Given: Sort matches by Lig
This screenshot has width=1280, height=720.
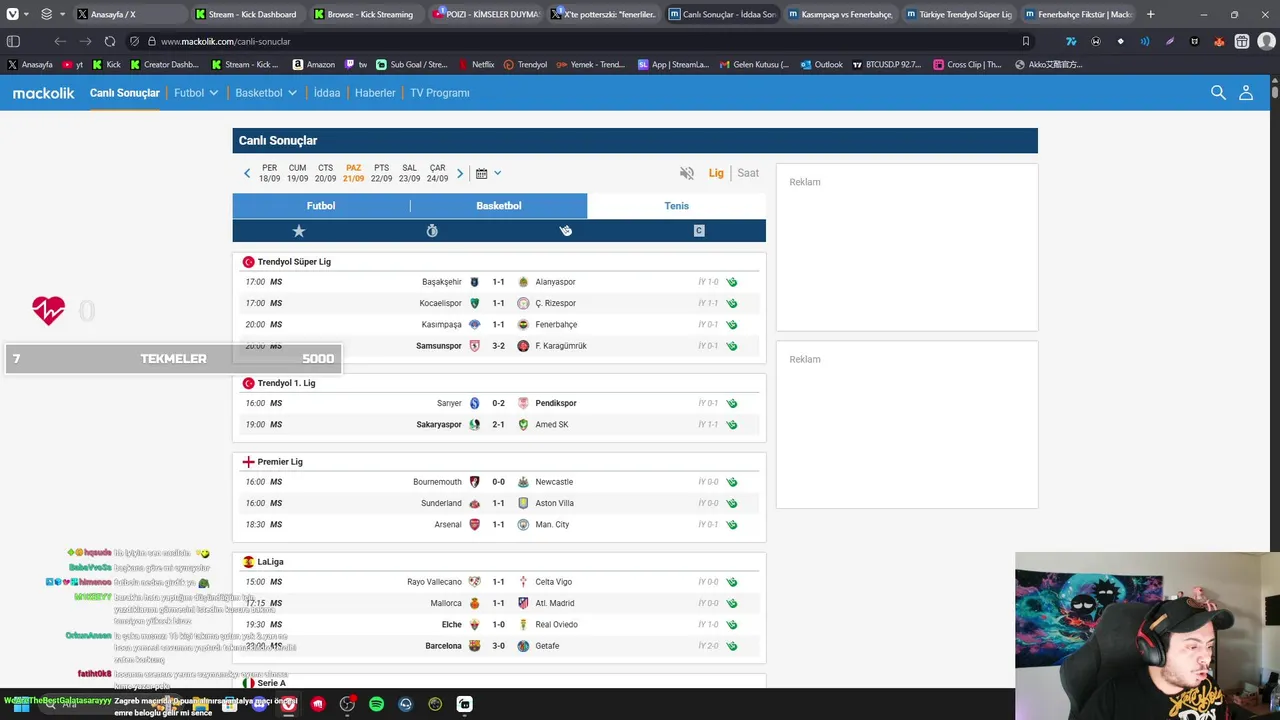Looking at the screenshot, I should click(x=716, y=173).
